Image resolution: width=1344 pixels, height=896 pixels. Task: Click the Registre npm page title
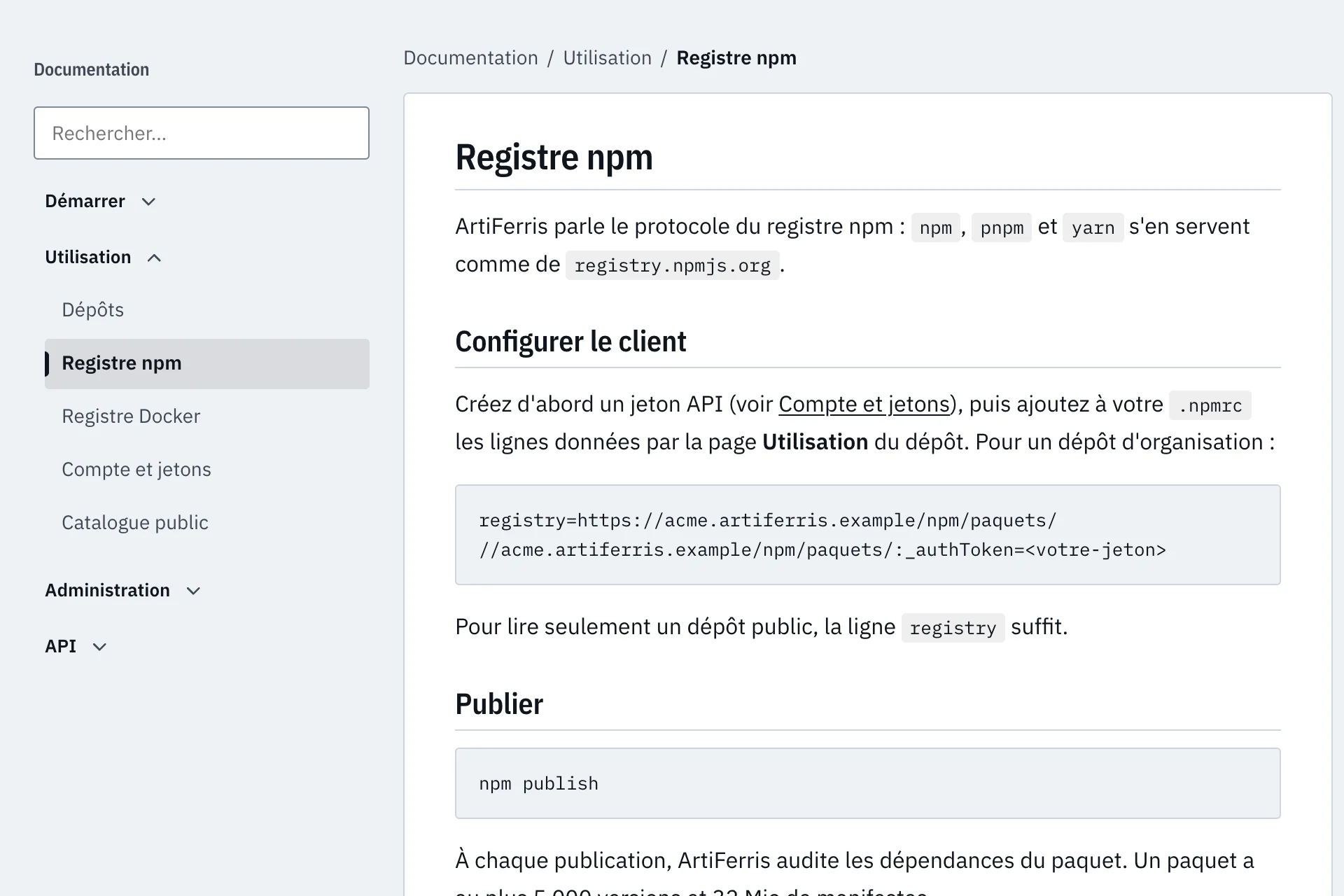click(554, 157)
